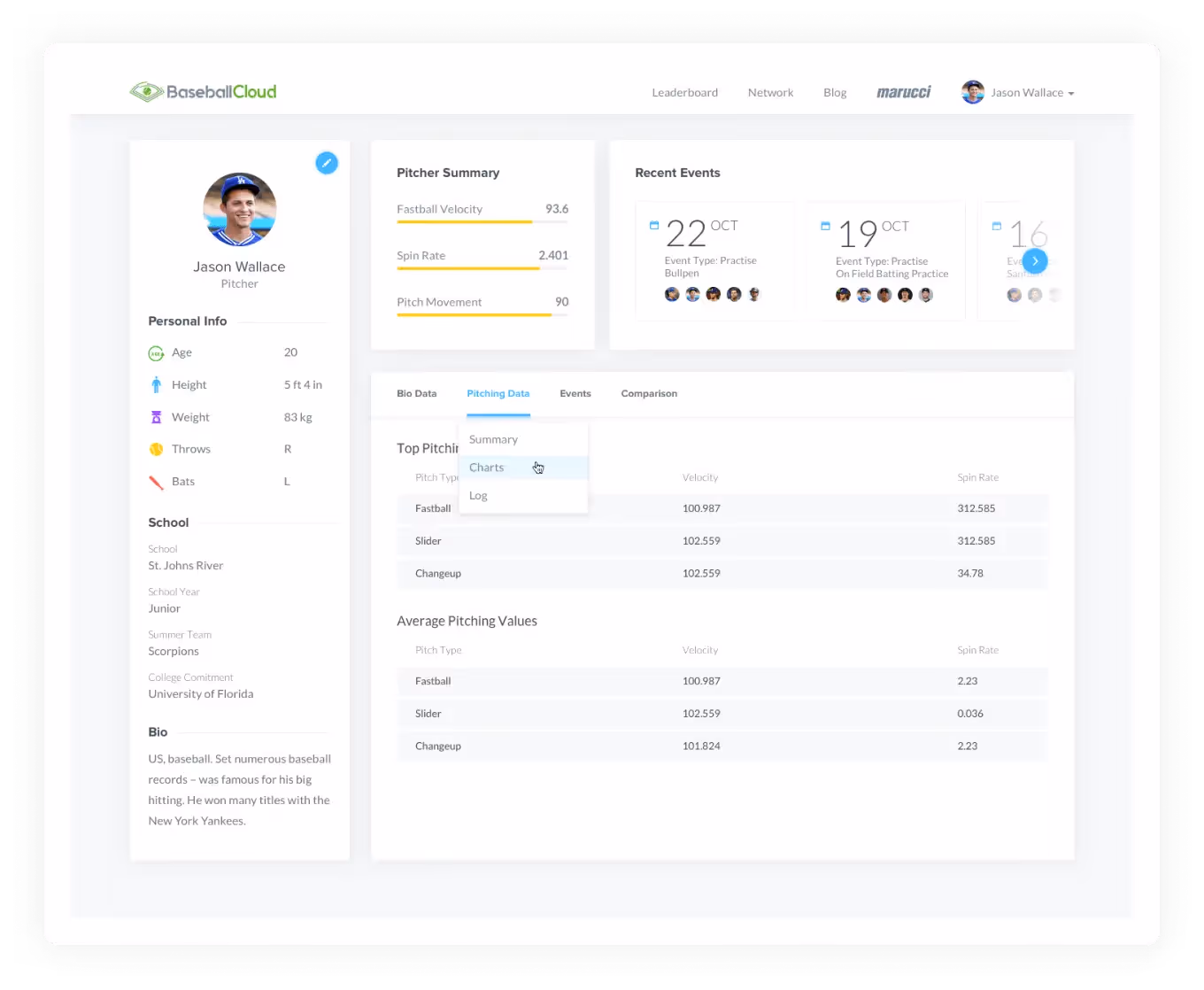Viewport: 1204px width, 990px height.
Task: Select the red Bats icon
Action: pyautogui.click(x=156, y=481)
